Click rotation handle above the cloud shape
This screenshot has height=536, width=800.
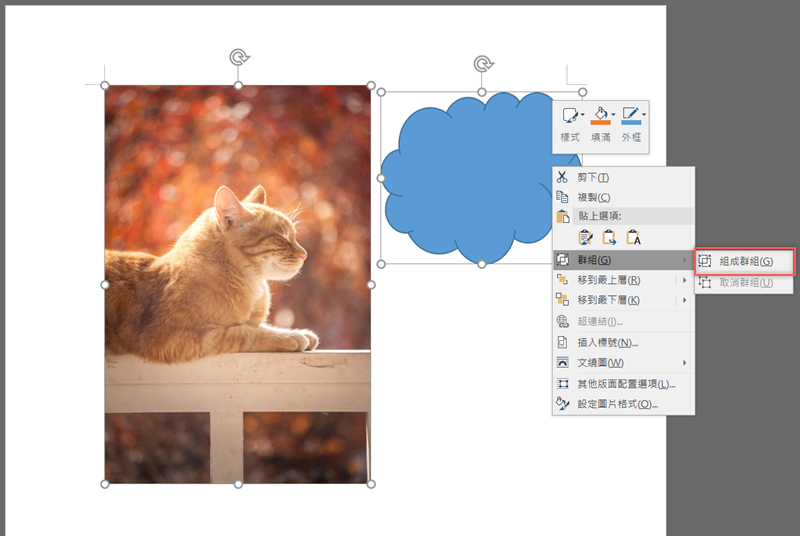pos(482,65)
